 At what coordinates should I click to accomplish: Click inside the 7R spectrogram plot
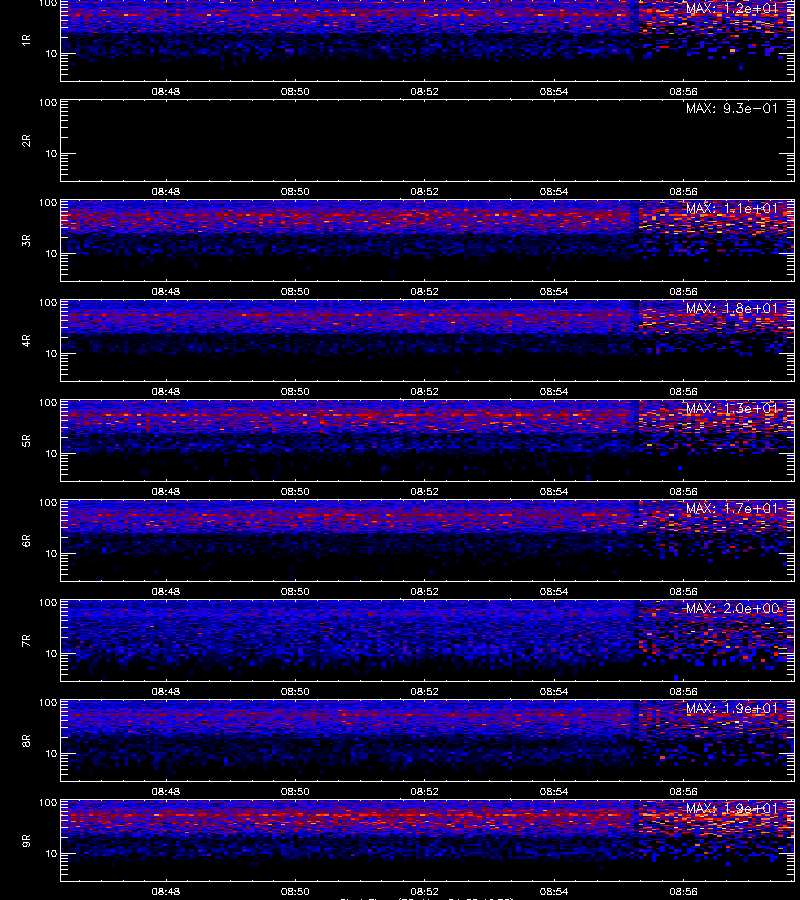[x=428, y=641]
